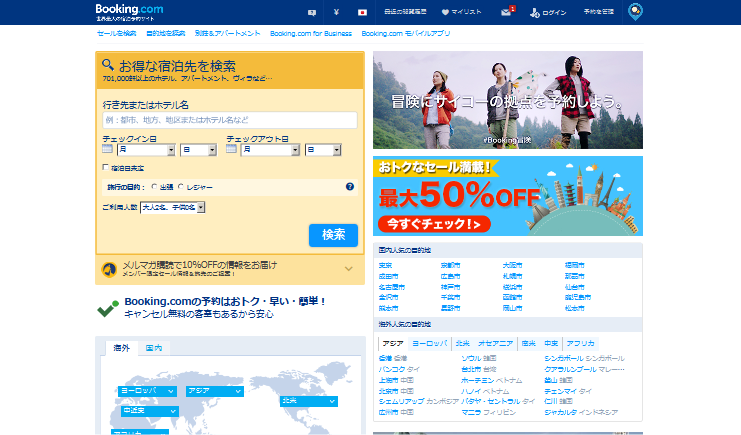The height and width of the screenshot is (435, 741).
Task: Click the newsletter moon badge icon
Action: [109, 270]
